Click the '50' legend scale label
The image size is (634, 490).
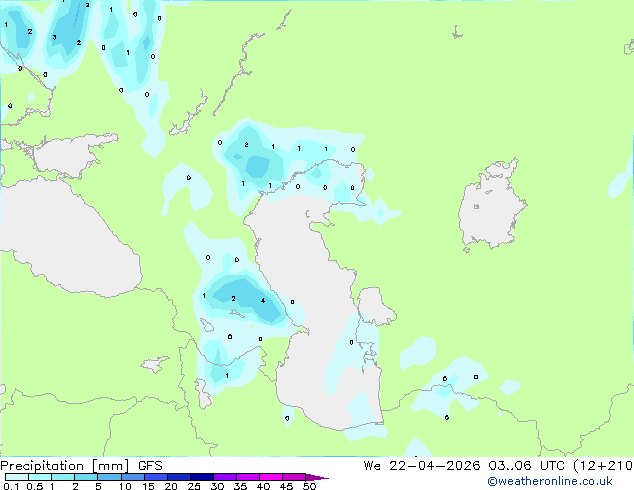click(x=309, y=486)
